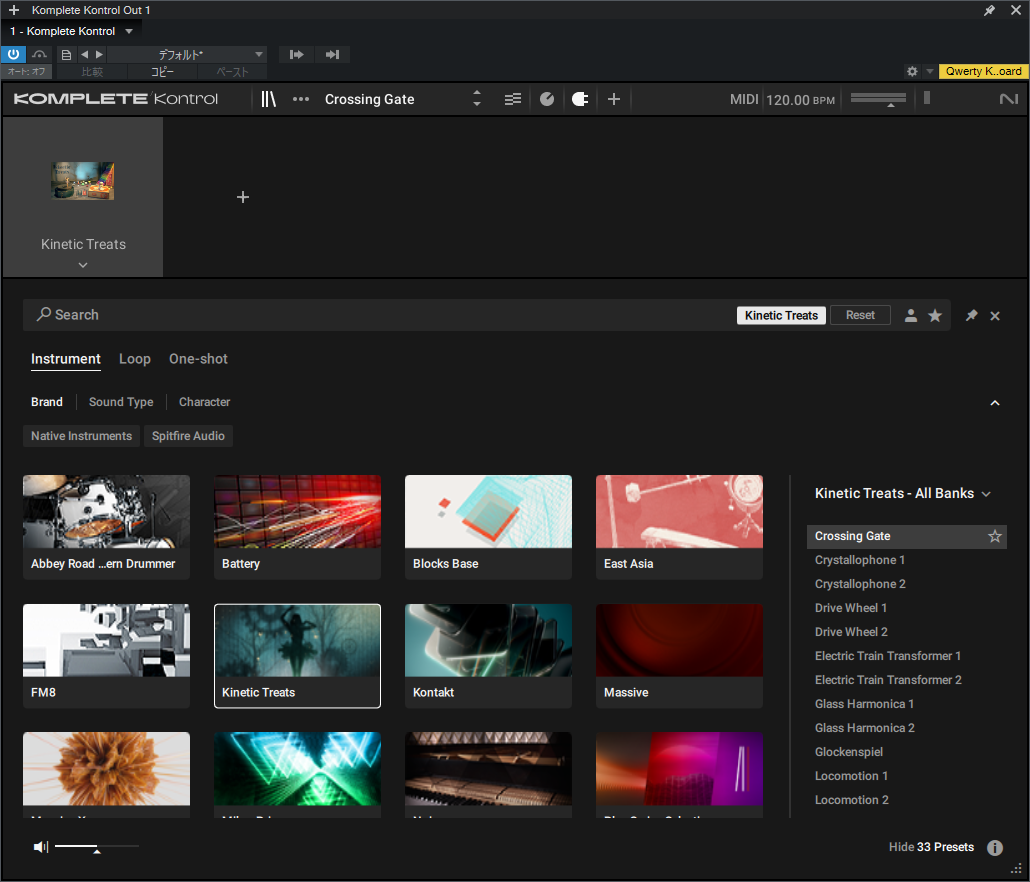This screenshot has height=882, width=1030.
Task: Select the Blocks Base product tile
Action: point(488,527)
